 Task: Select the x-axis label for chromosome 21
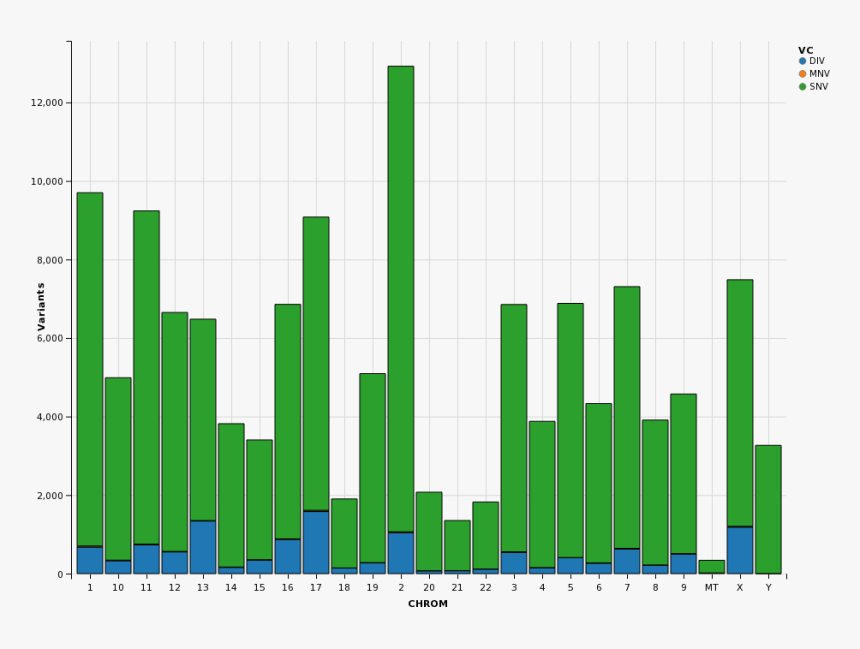tap(457, 588)
